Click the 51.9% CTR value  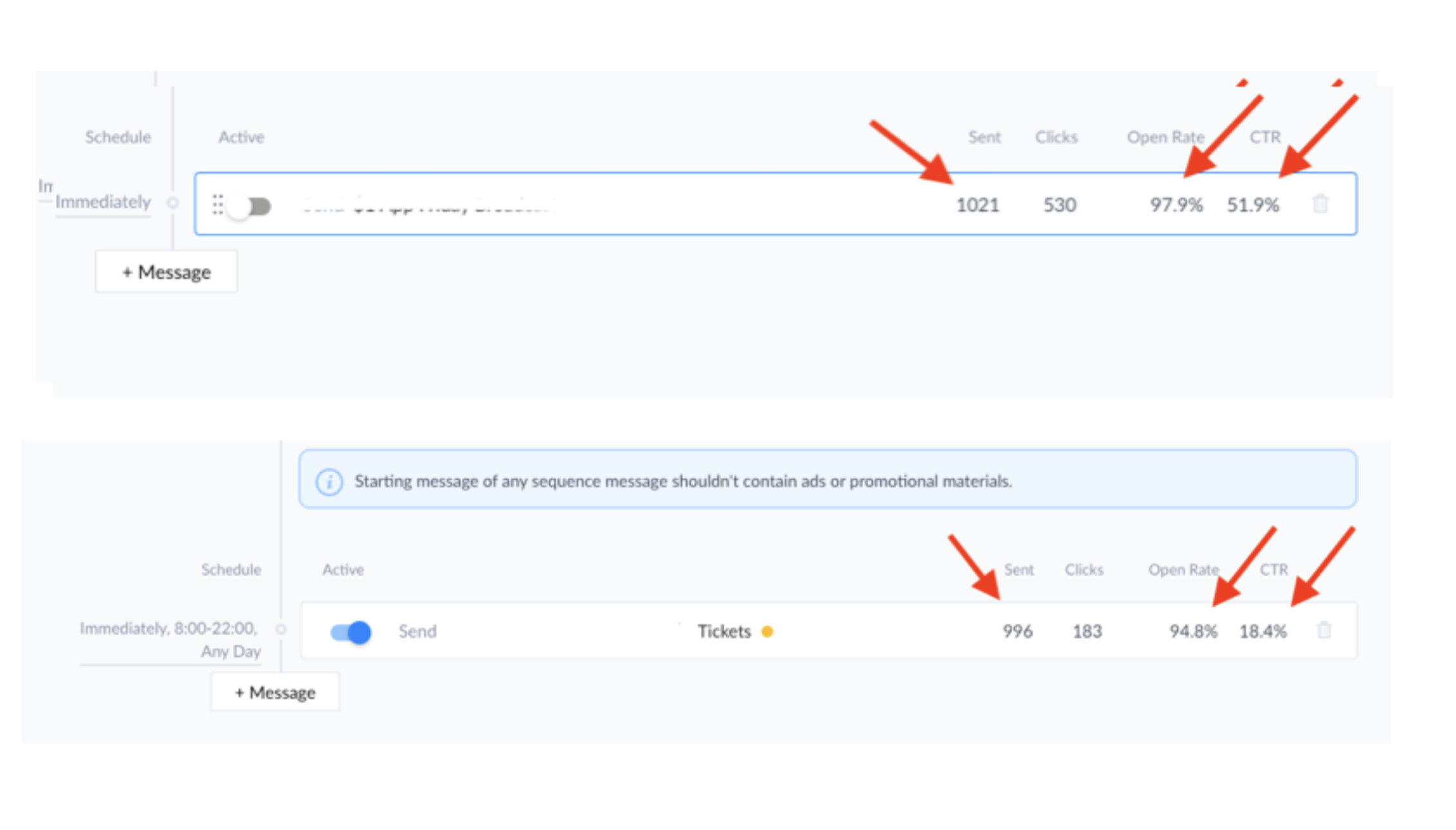pyautogui.click(x=1253, y=205)
